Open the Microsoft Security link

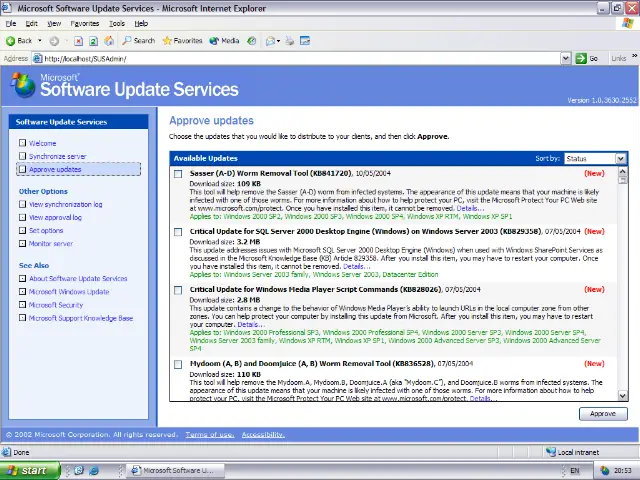click(x=56, y=305)
